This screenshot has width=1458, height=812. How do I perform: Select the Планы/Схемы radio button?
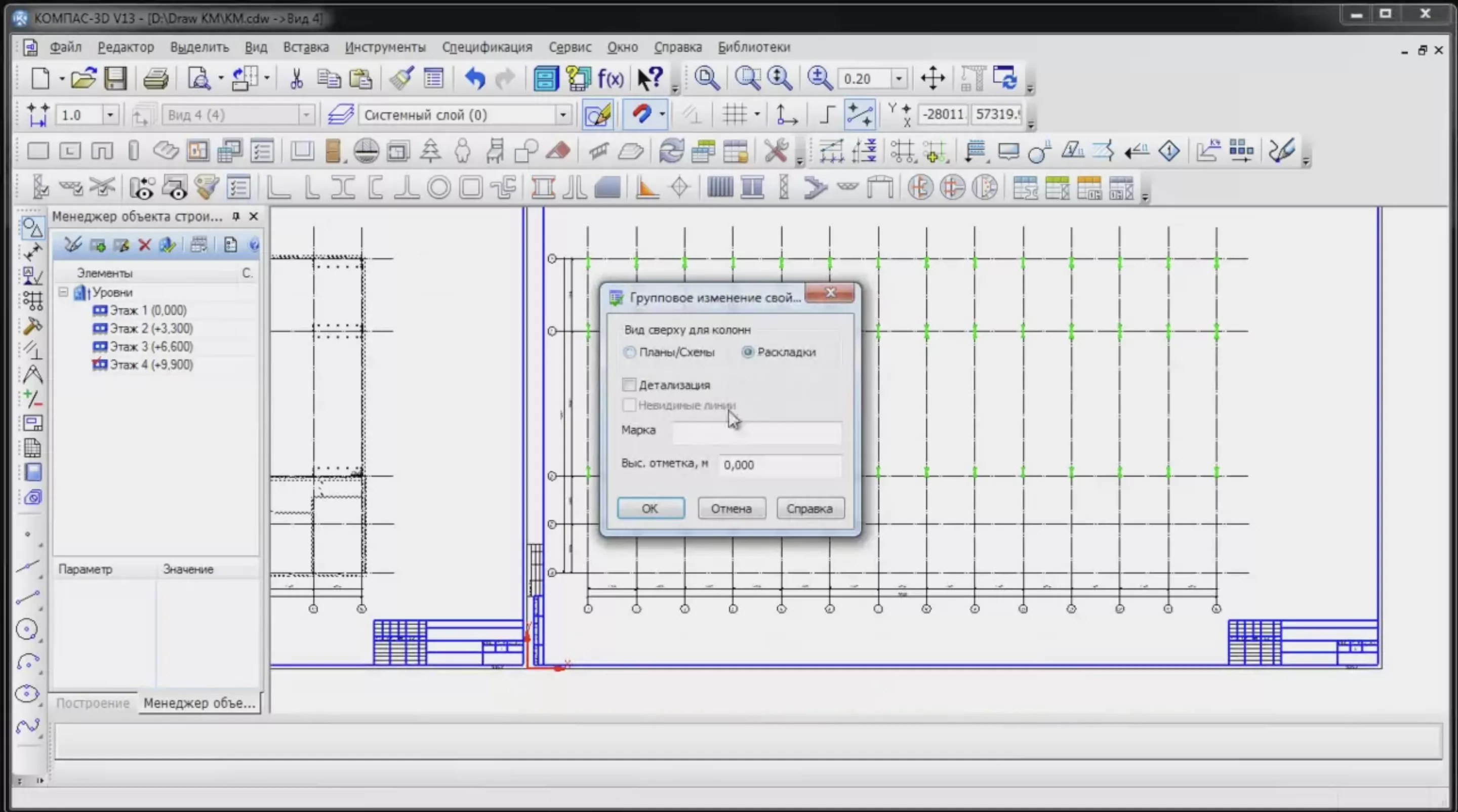[x=629, y=352]
